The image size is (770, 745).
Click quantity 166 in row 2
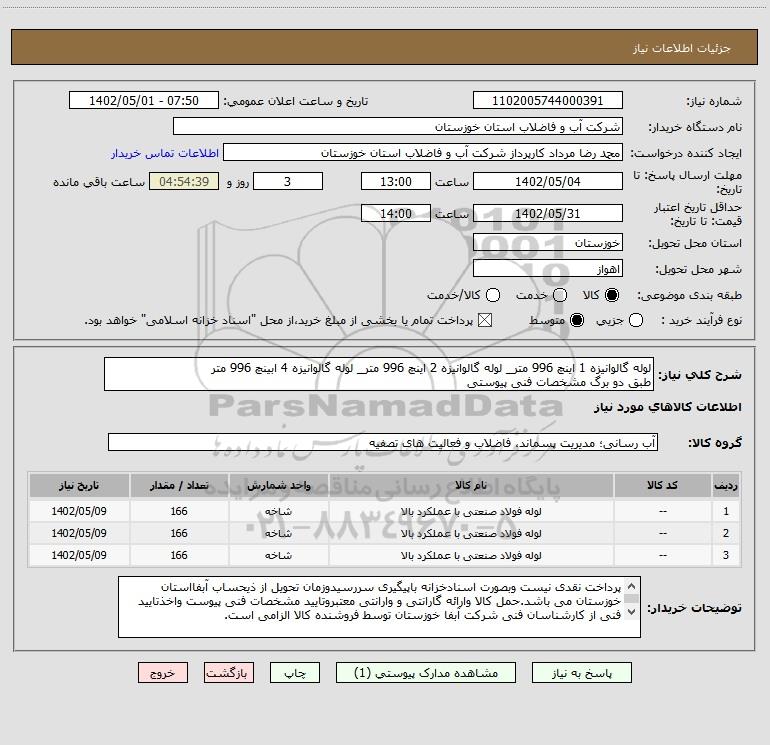coord(179,533)
